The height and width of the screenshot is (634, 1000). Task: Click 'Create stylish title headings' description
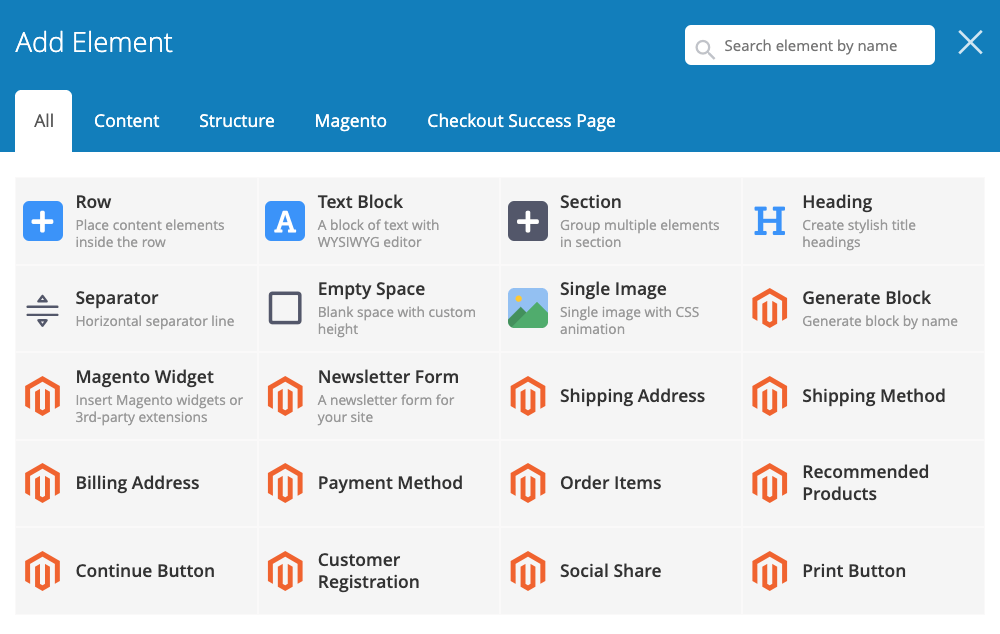[859, 233]
